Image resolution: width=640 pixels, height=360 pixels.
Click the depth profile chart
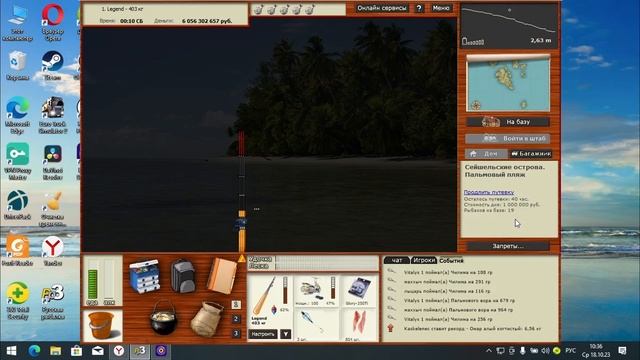(509, 26)
